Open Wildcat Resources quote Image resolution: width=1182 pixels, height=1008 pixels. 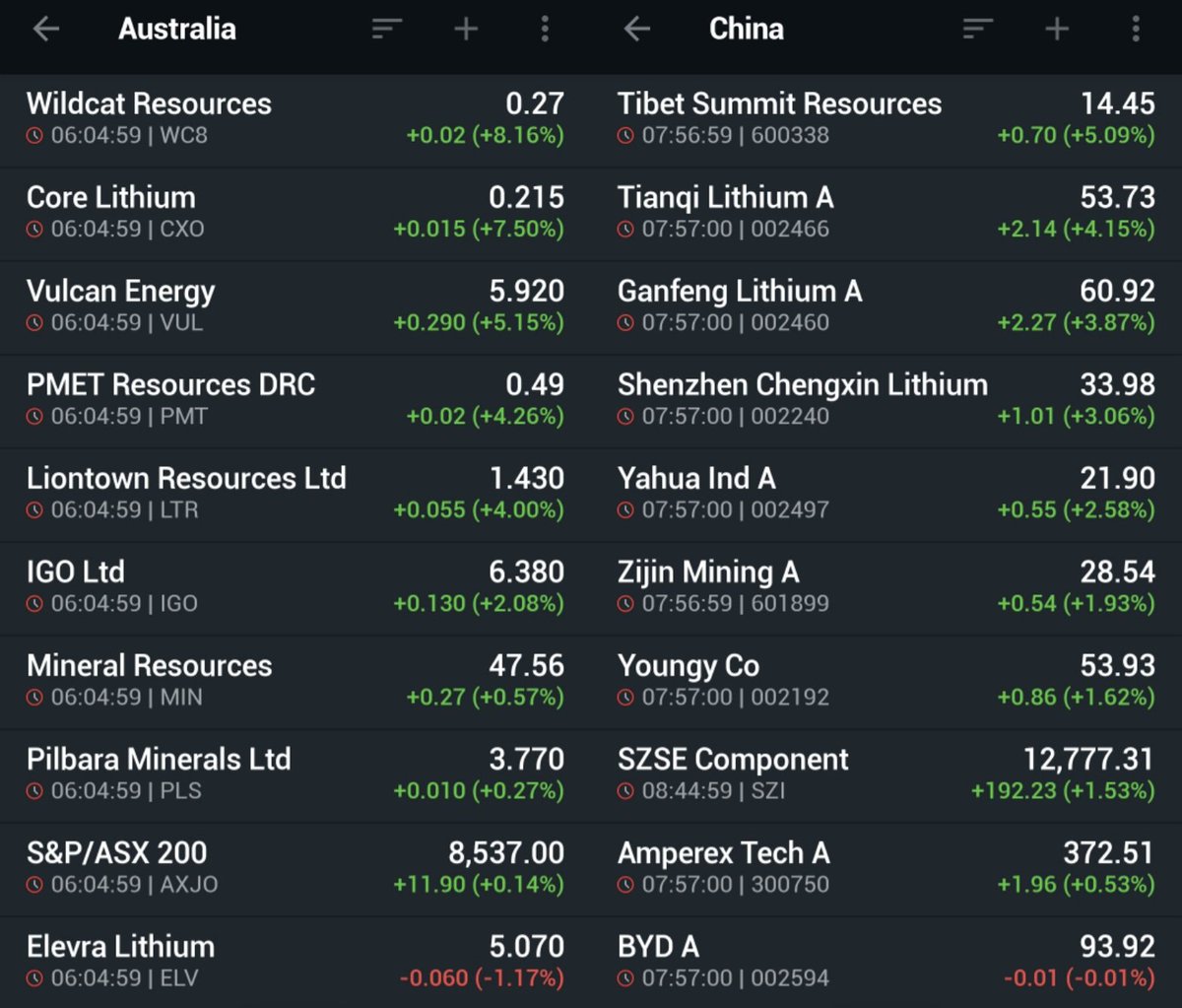coord(295,120)
